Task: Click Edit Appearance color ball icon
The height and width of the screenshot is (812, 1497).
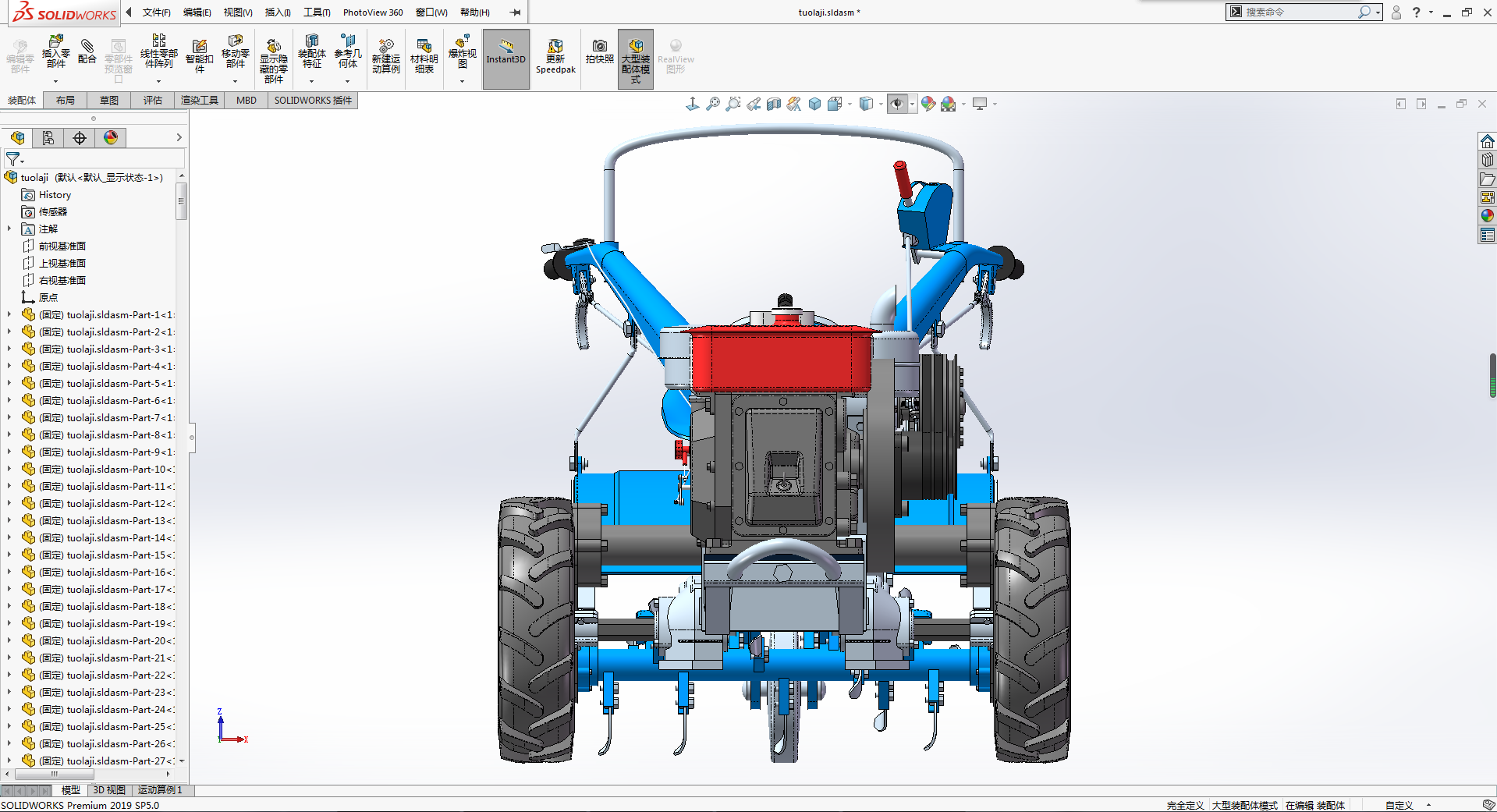Action: point(928,104)
